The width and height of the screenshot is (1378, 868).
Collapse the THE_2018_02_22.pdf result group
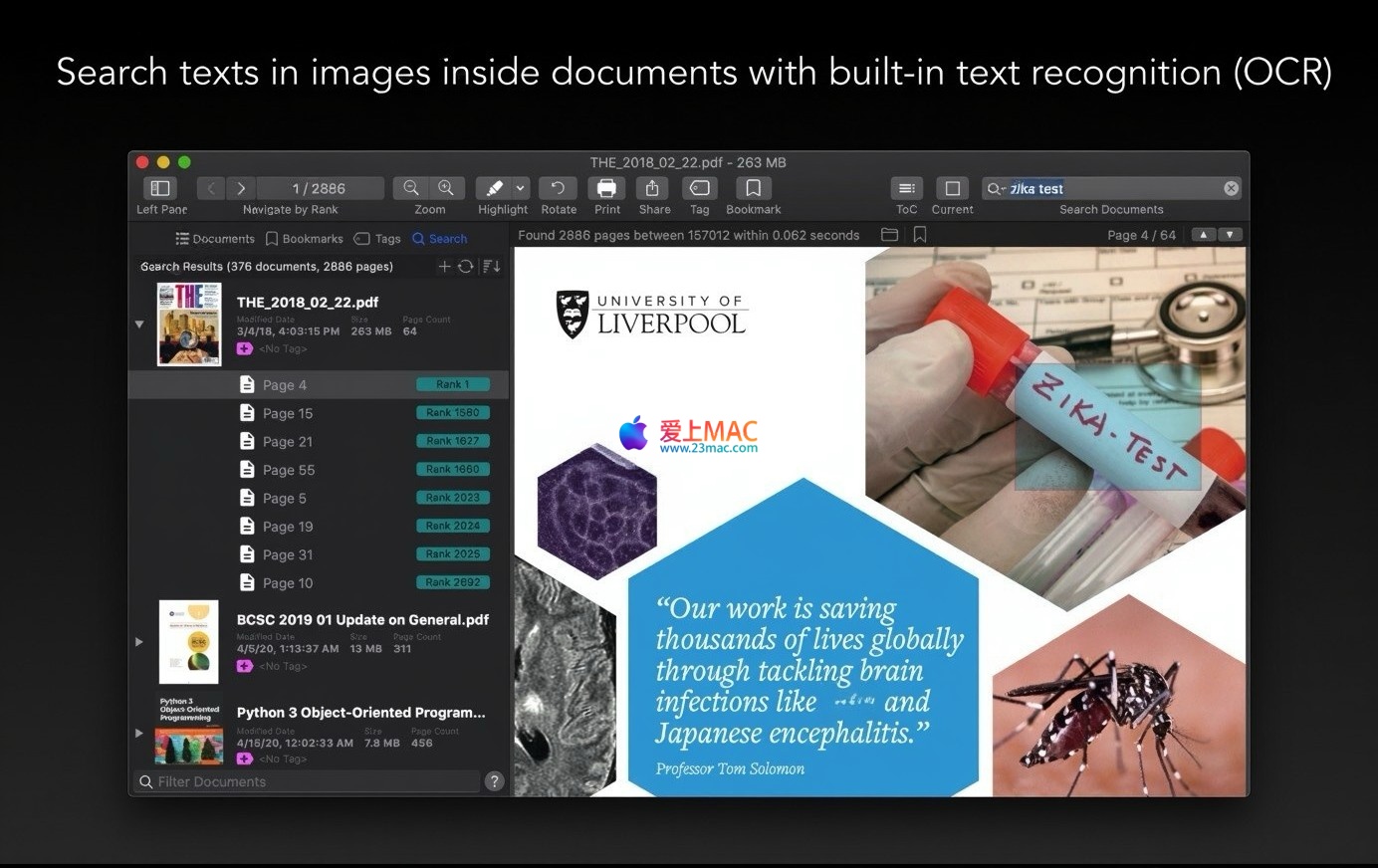[139, 325]
